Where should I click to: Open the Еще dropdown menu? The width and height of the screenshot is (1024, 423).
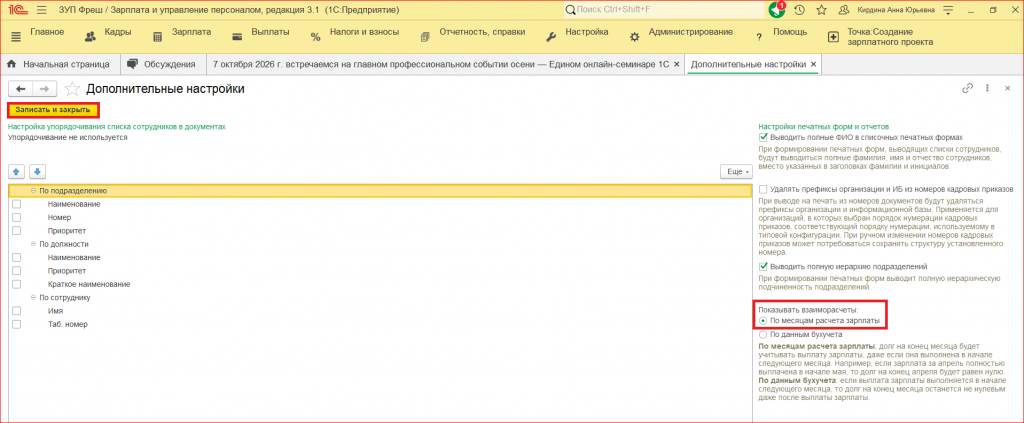point(735,172)
